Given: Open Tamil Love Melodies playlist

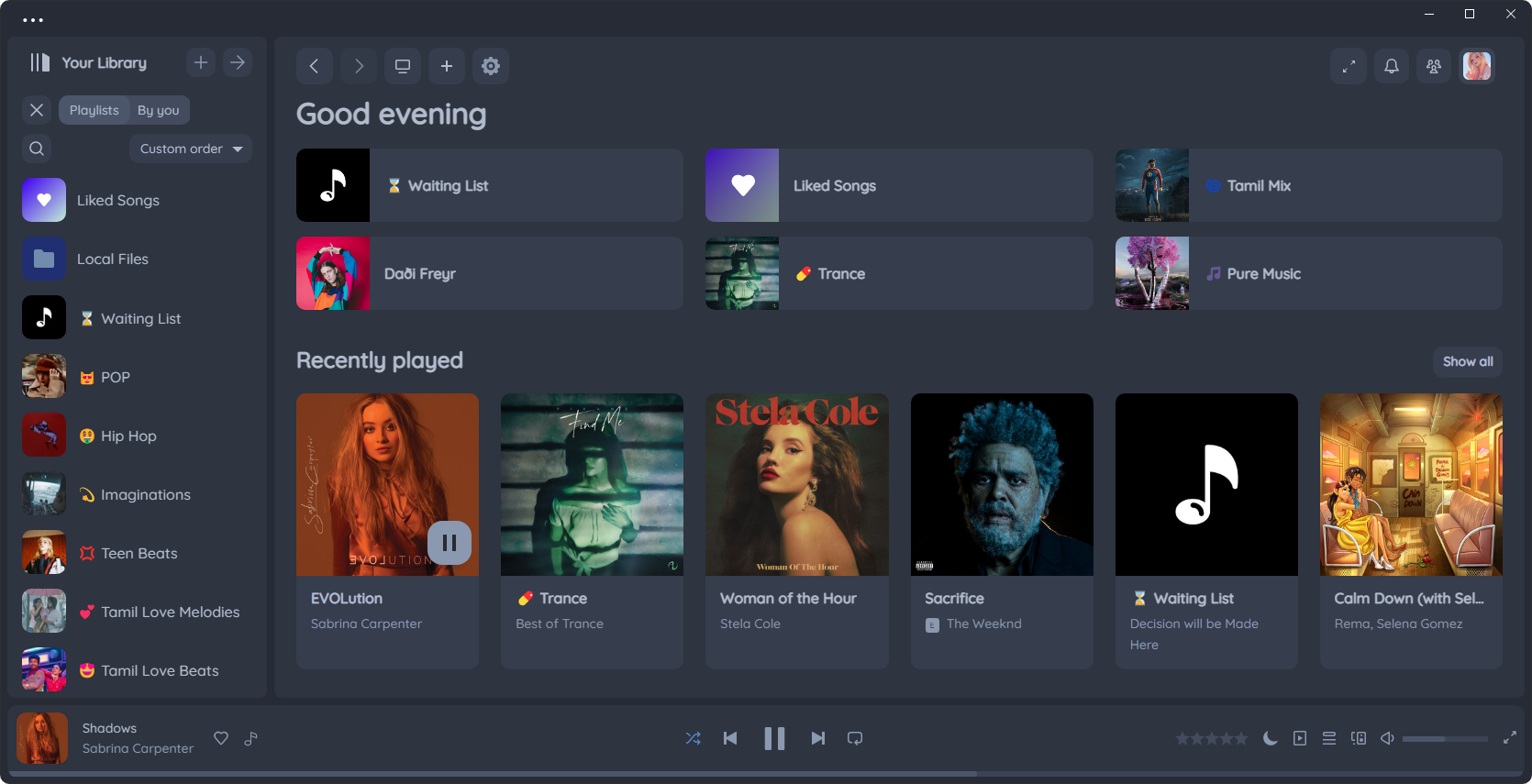Looking at the screenshot, I should click(138, 611).
